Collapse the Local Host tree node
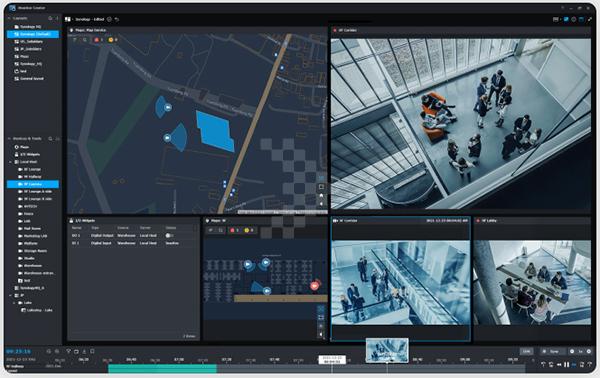The image size is (600, 378). [x=10, y=162]
